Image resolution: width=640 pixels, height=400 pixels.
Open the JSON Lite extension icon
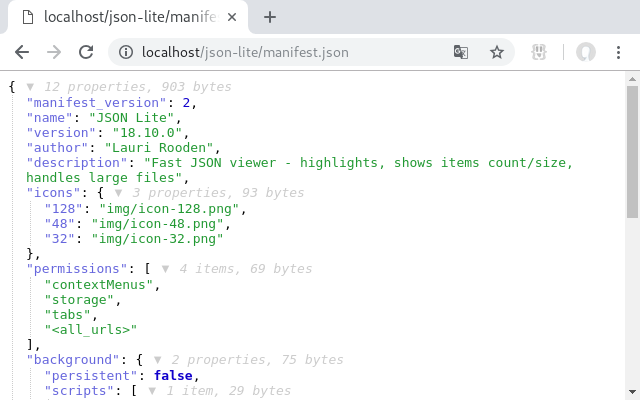pyautogui.click(x=539, y=52)
